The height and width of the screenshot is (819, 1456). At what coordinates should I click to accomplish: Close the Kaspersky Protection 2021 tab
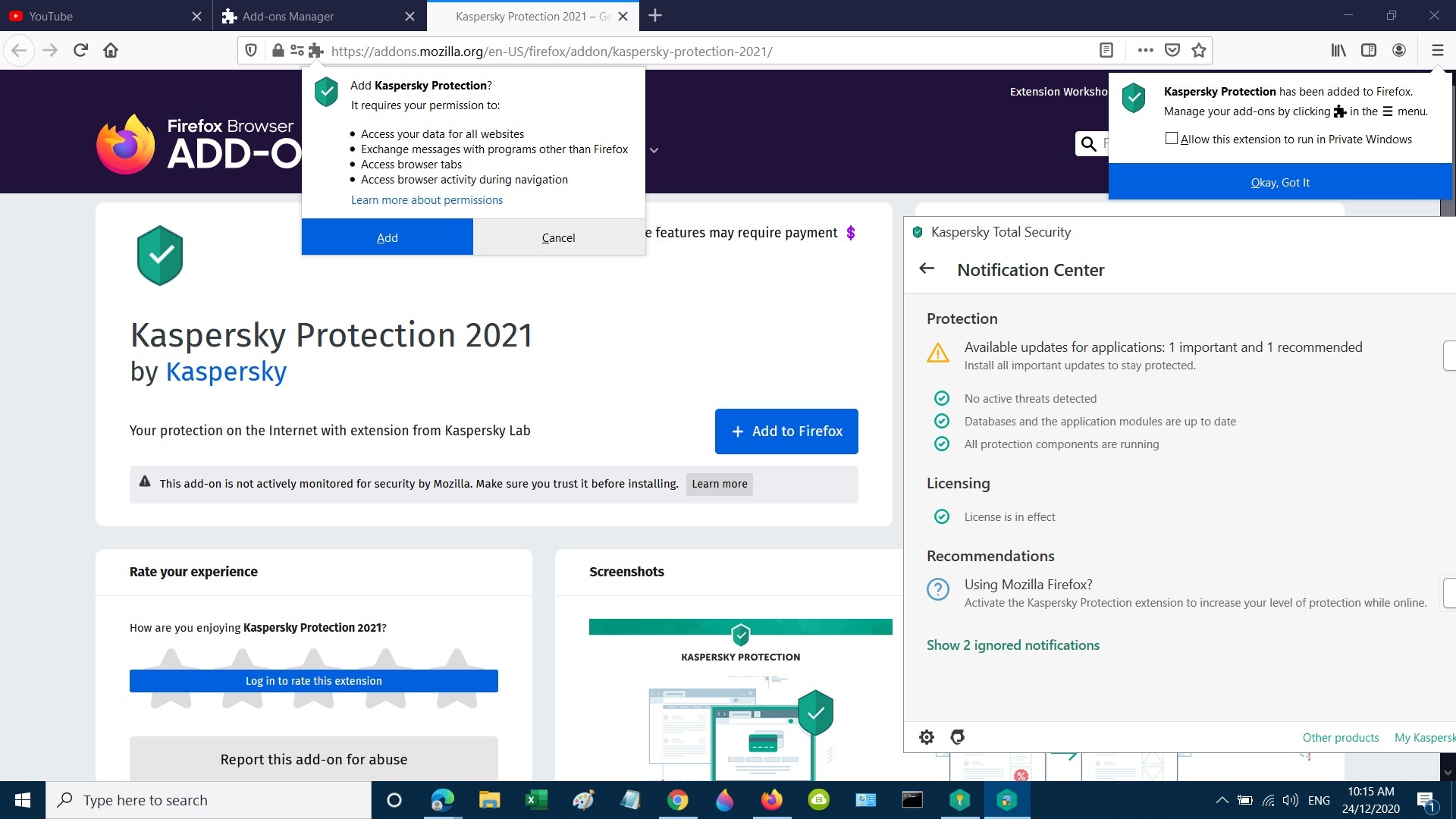(x=623, y=16)
